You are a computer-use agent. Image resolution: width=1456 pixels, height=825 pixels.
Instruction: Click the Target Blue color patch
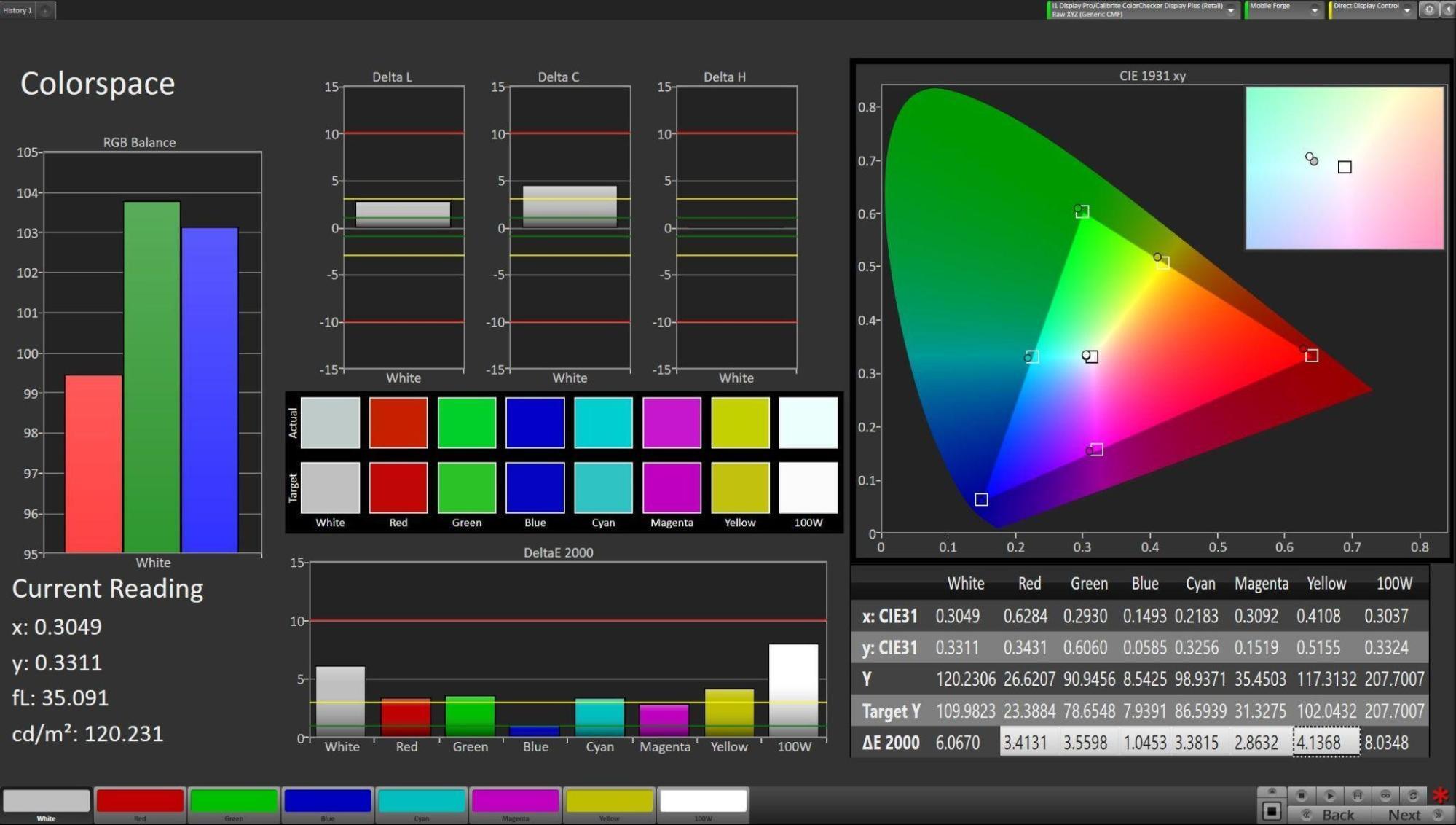pyautogui.click(x=535, y=488)
